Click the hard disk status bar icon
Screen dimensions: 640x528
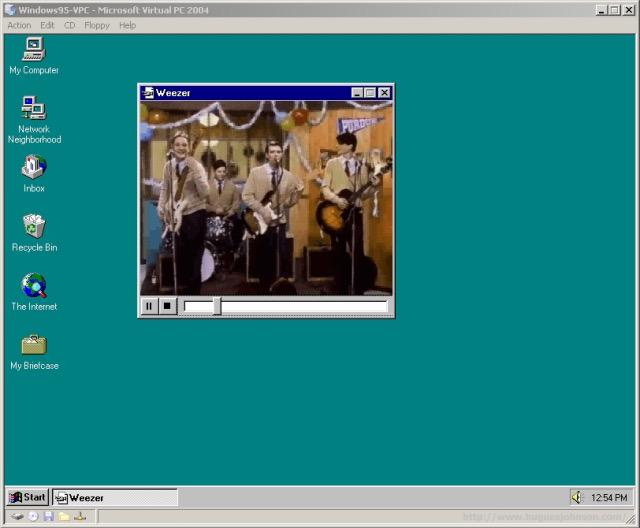(x=17, y=517)
